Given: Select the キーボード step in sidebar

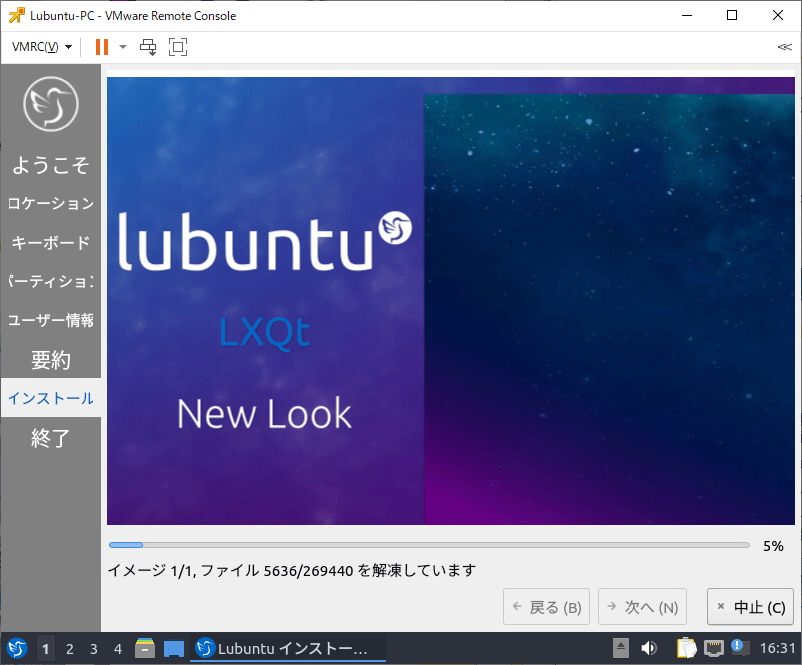Looking at the screenshot, I should (51, 242).
